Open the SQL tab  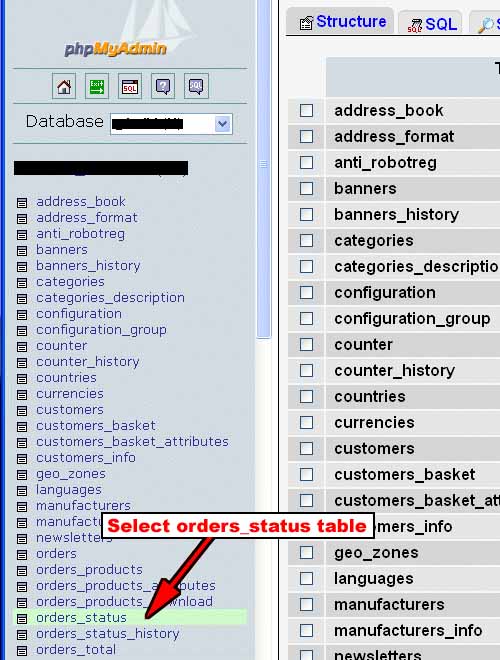pos(432,24)
